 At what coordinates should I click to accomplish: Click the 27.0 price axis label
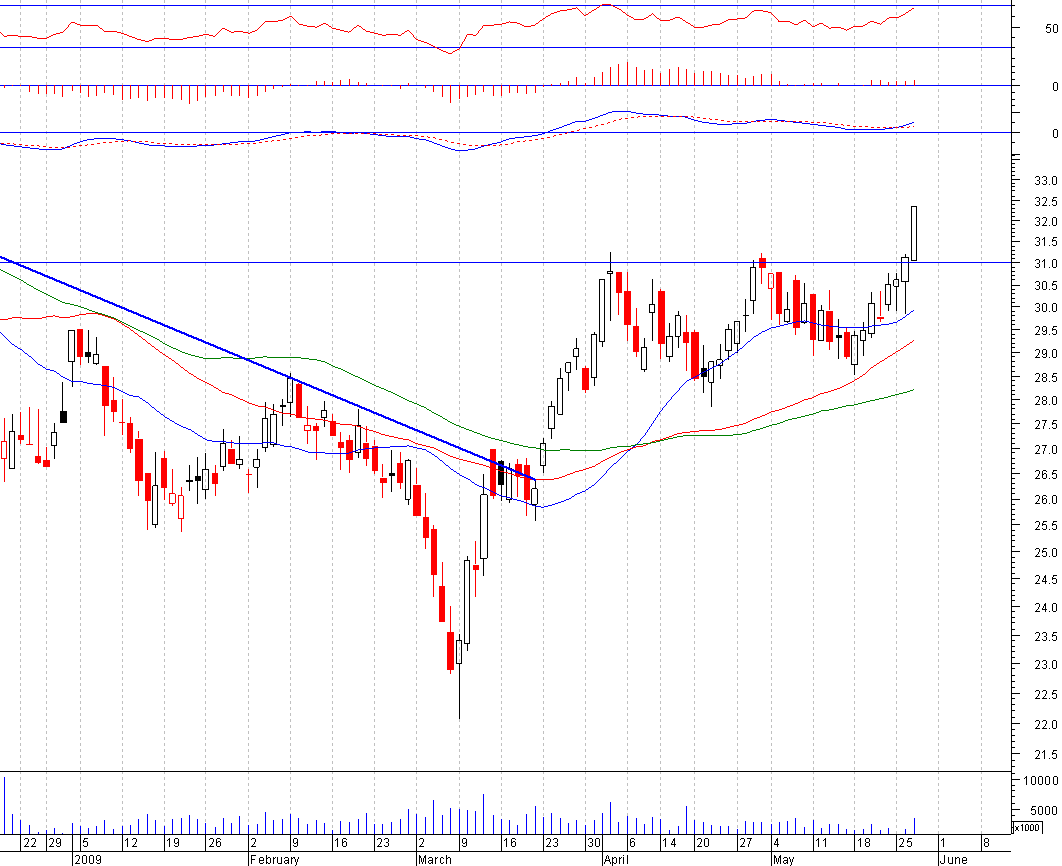(x=1045, y=450)
